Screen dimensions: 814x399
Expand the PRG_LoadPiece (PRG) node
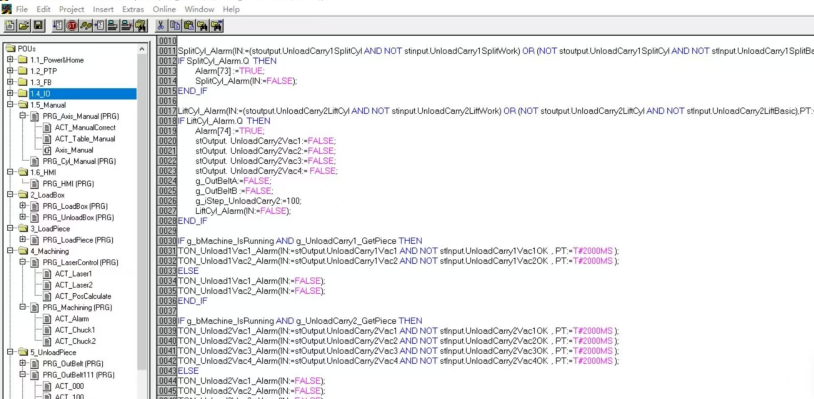[x=22, y=240]
